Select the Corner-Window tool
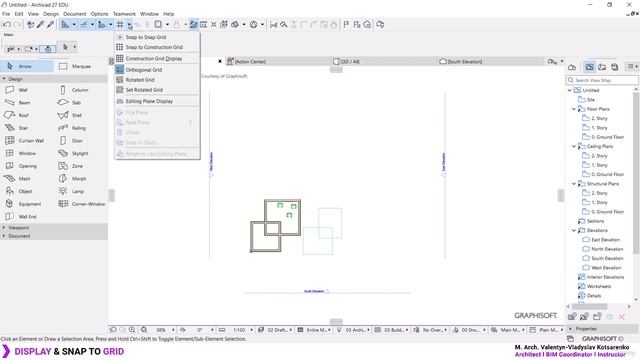Screen dimensions: 640x360 pyautogui.click(x=88, y=204)
